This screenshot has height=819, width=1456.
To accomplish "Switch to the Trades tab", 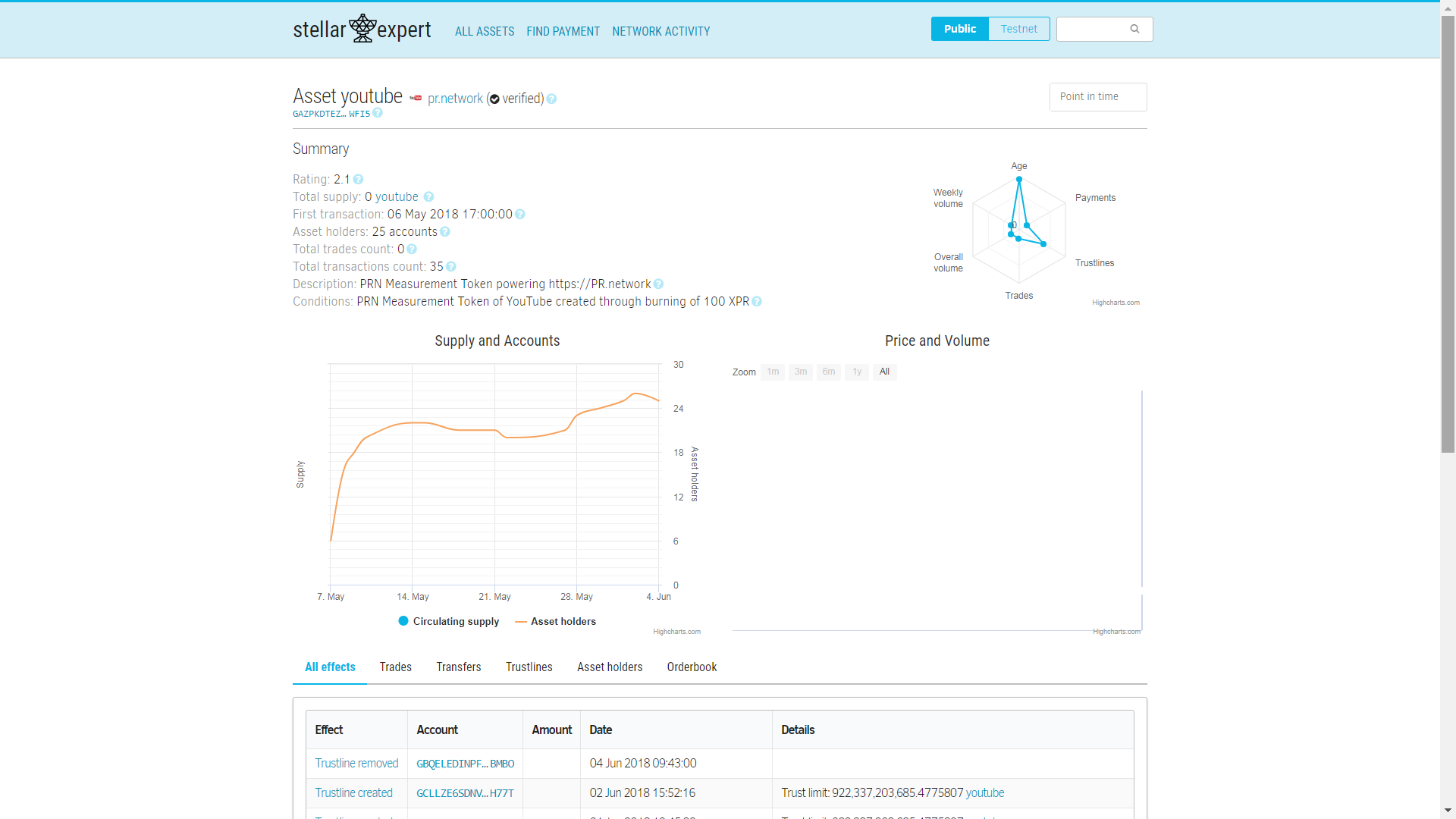I will 396,667.
